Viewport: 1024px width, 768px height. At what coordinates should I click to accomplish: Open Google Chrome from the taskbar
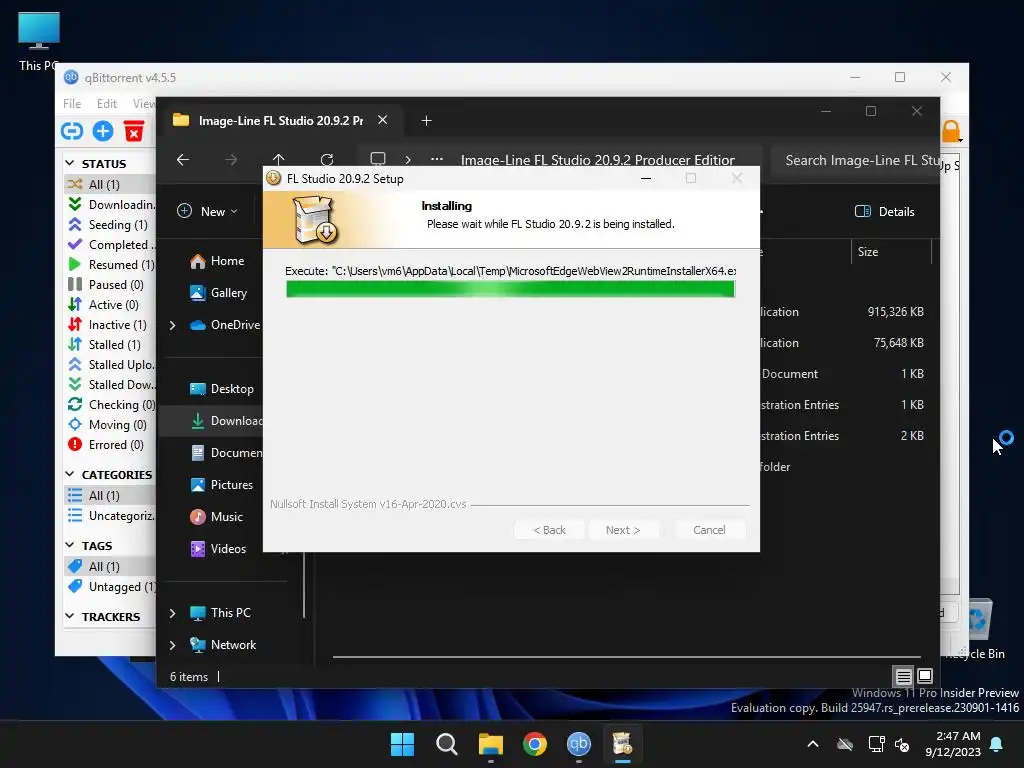tap(535, 744)
